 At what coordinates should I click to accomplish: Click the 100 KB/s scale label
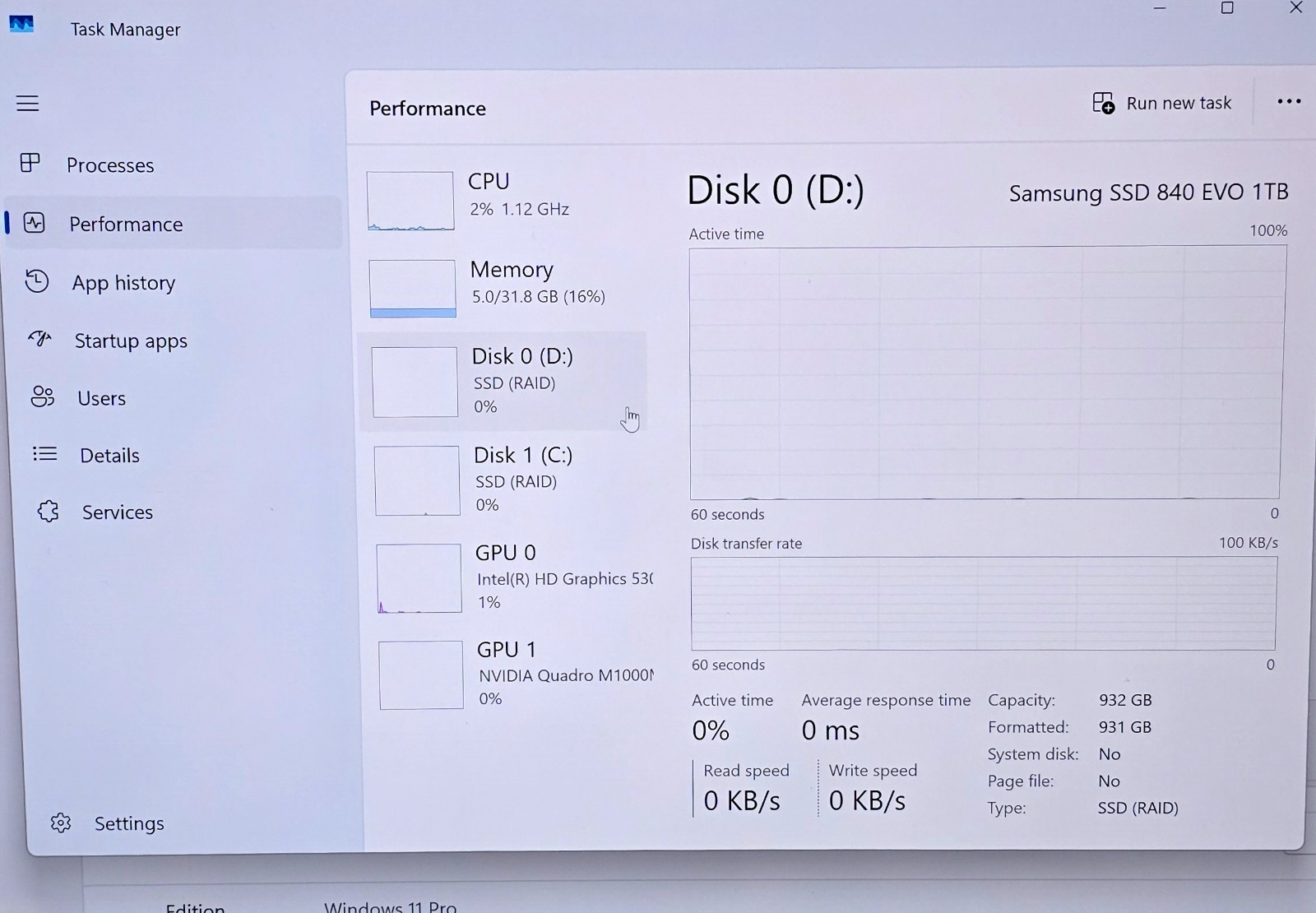1249,543
